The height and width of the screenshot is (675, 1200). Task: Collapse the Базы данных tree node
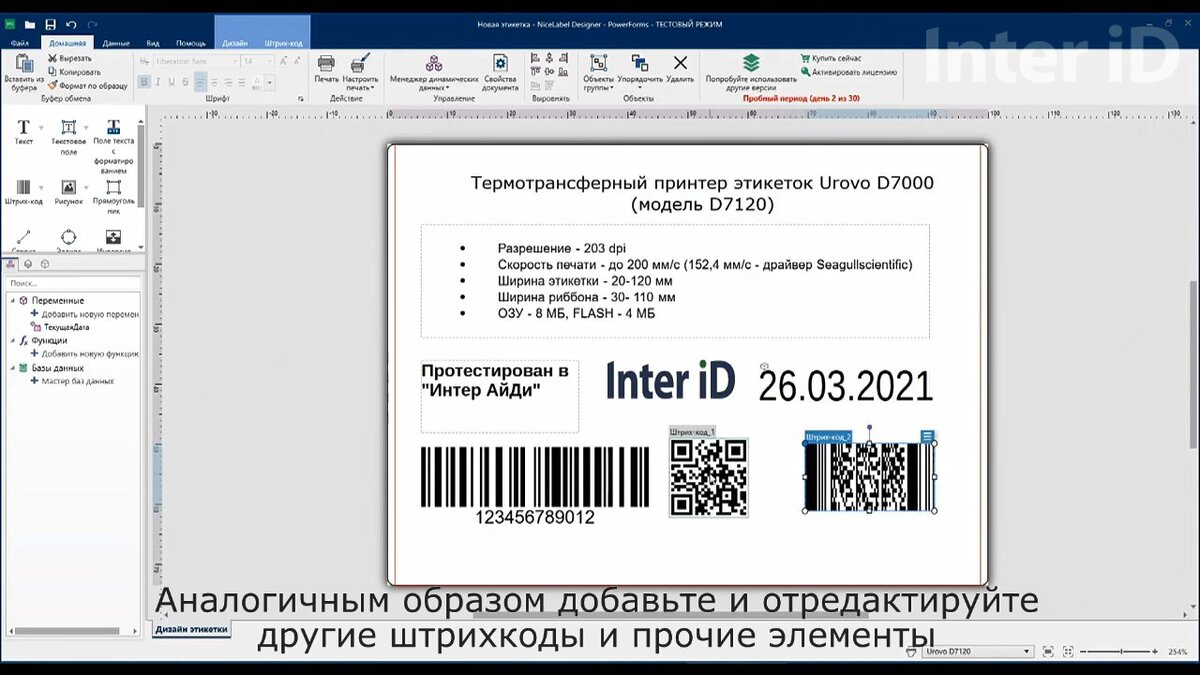[12, 367]
